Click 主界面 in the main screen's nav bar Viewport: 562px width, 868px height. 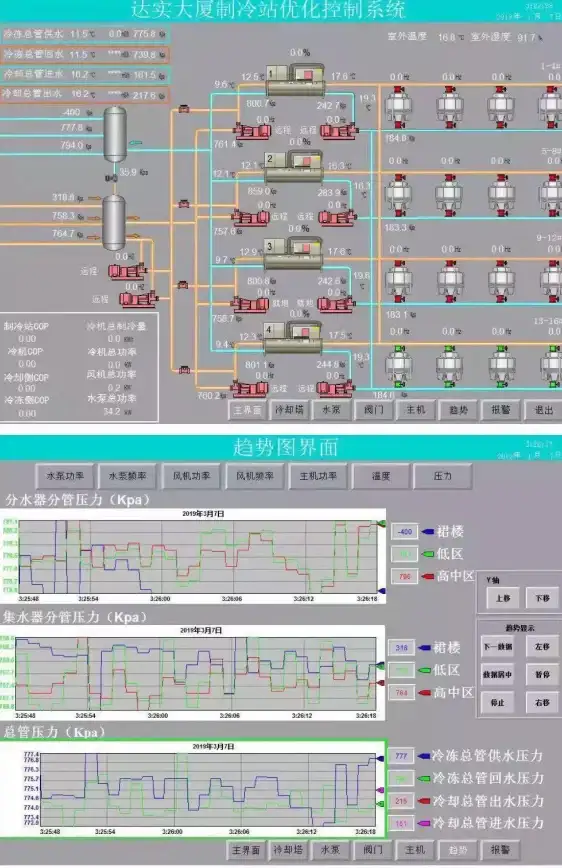(247, 410)
